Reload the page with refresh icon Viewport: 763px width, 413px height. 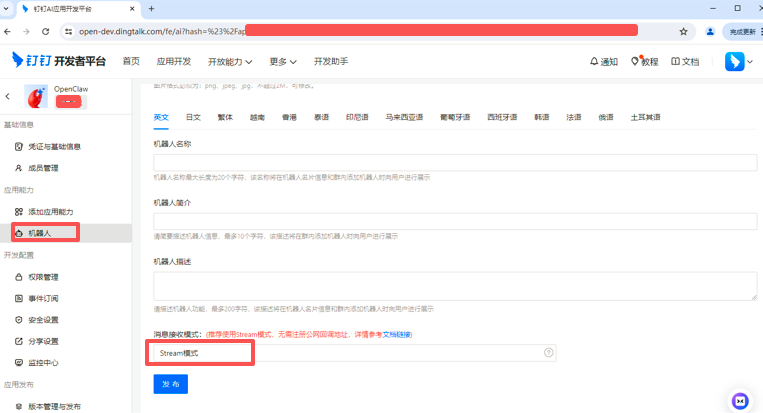tap(45, 32)
